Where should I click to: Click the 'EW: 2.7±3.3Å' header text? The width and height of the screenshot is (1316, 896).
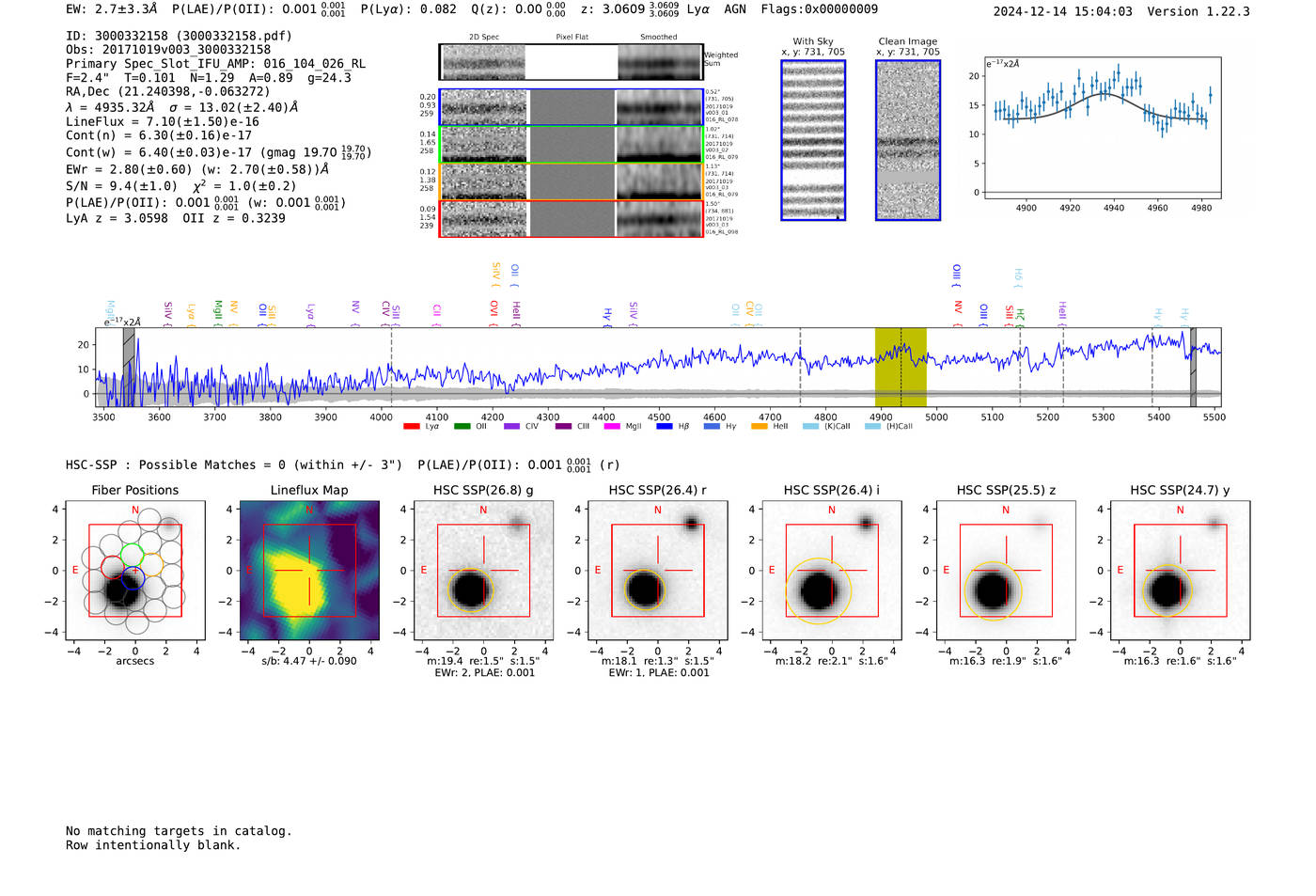pyautogui.click(x=112, y=8)
